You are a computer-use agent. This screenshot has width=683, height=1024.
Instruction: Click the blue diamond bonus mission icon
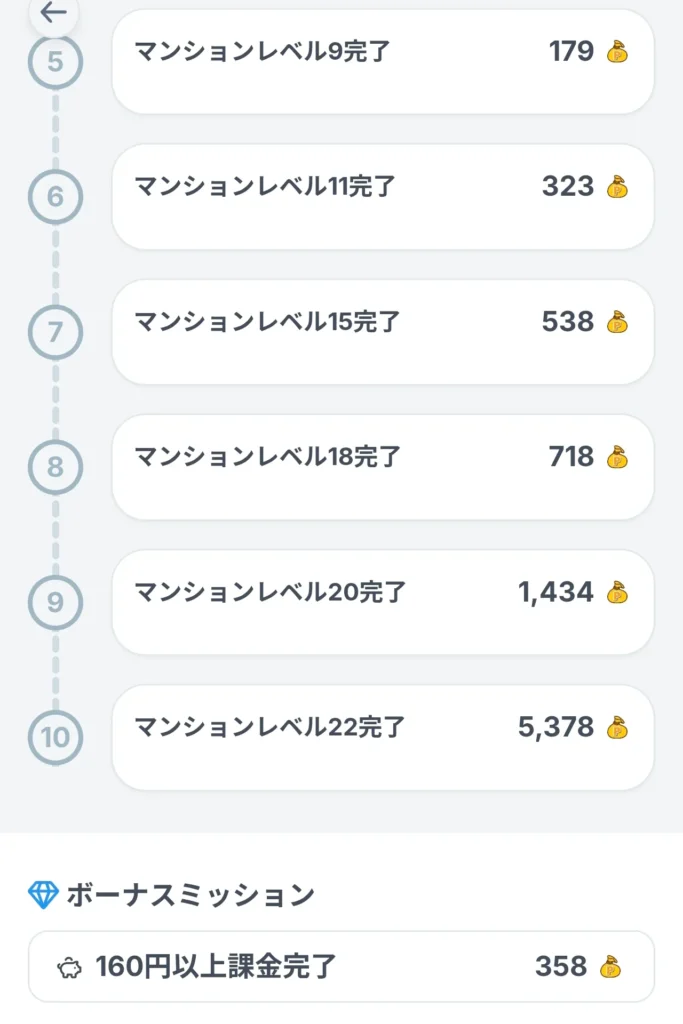[x=43, y=895]
